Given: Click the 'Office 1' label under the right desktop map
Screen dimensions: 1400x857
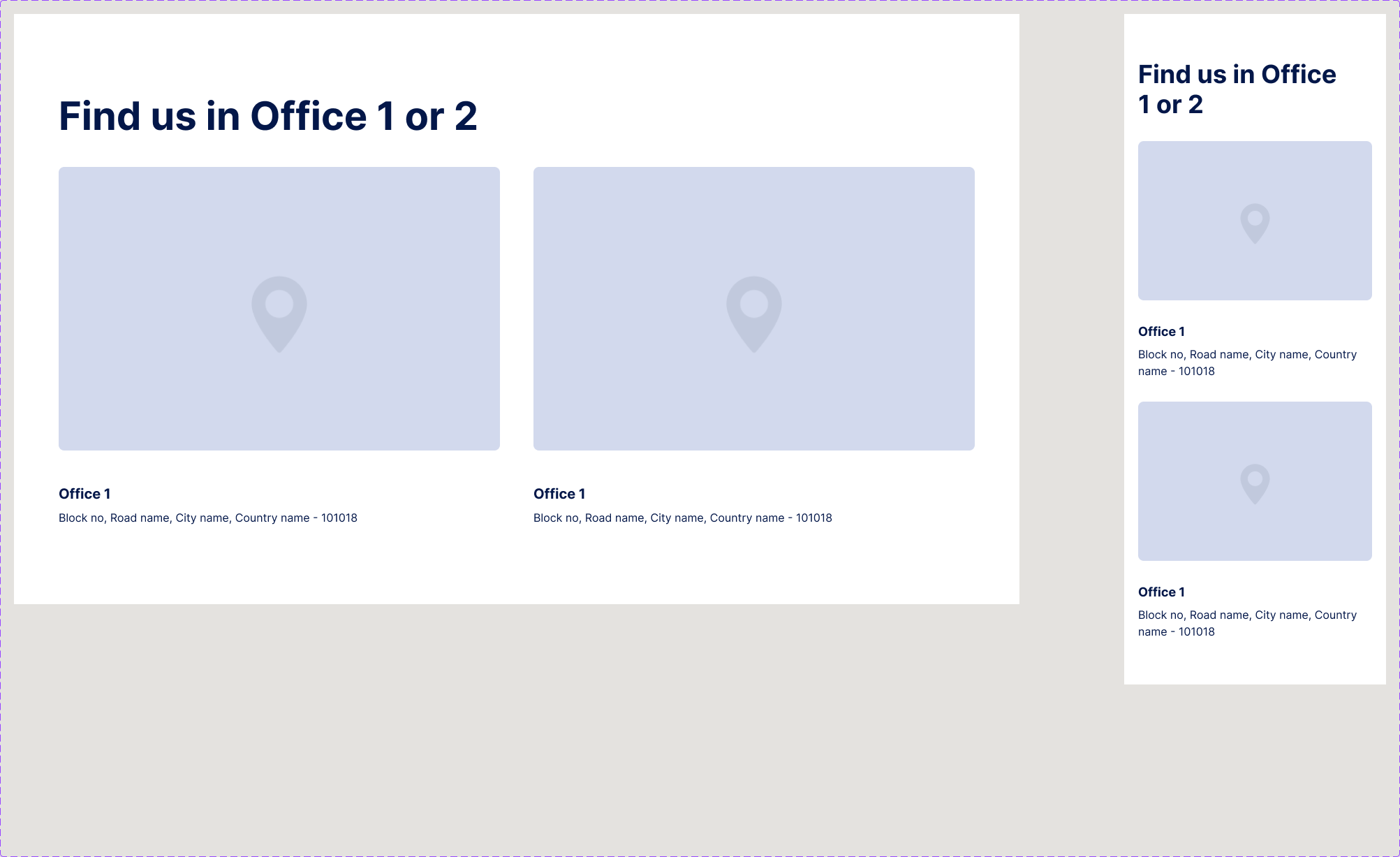Looking at the screenshot, I should coord(559,494).
